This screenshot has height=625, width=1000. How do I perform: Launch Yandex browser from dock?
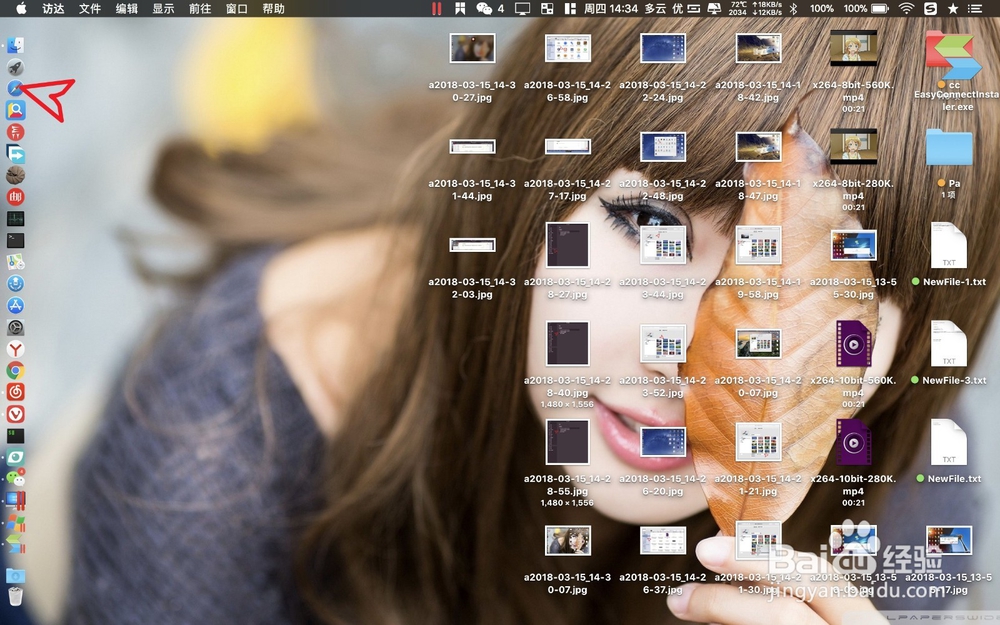[15, 349]
